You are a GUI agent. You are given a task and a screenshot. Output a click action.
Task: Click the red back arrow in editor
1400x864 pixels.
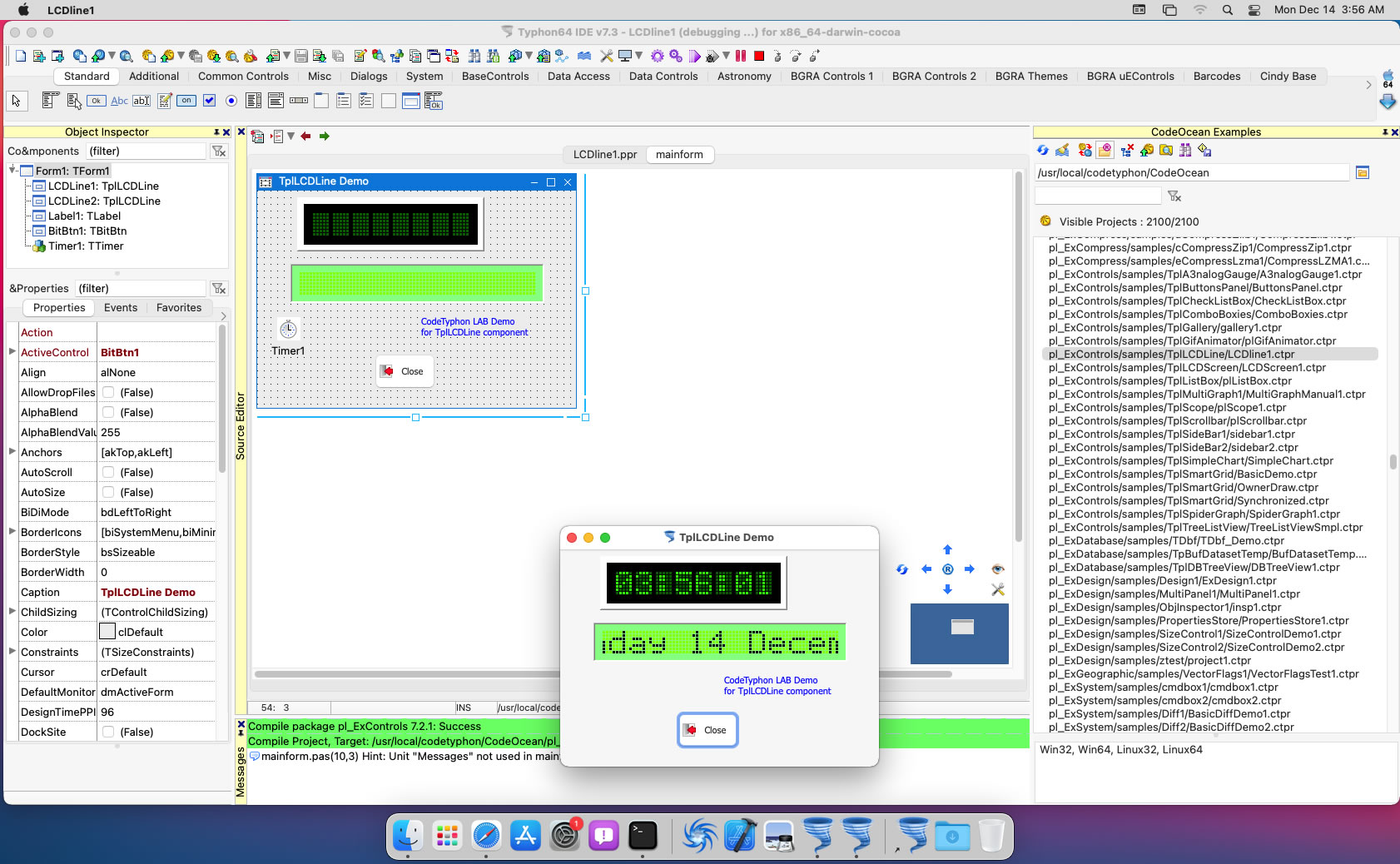point(305,136)
